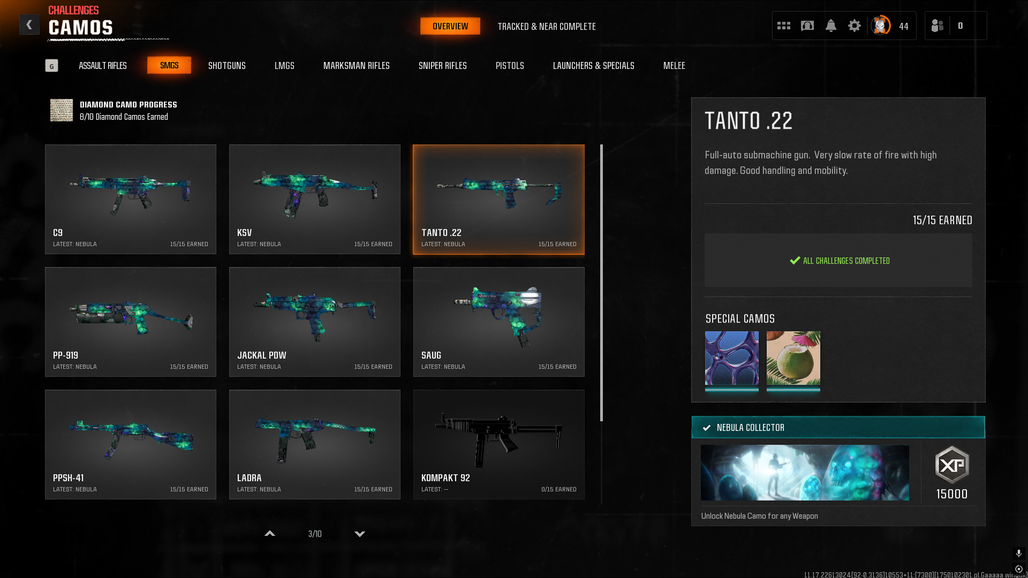
Task: Switch to Tracked & Near Complete tab
Action: click(546, 26)
